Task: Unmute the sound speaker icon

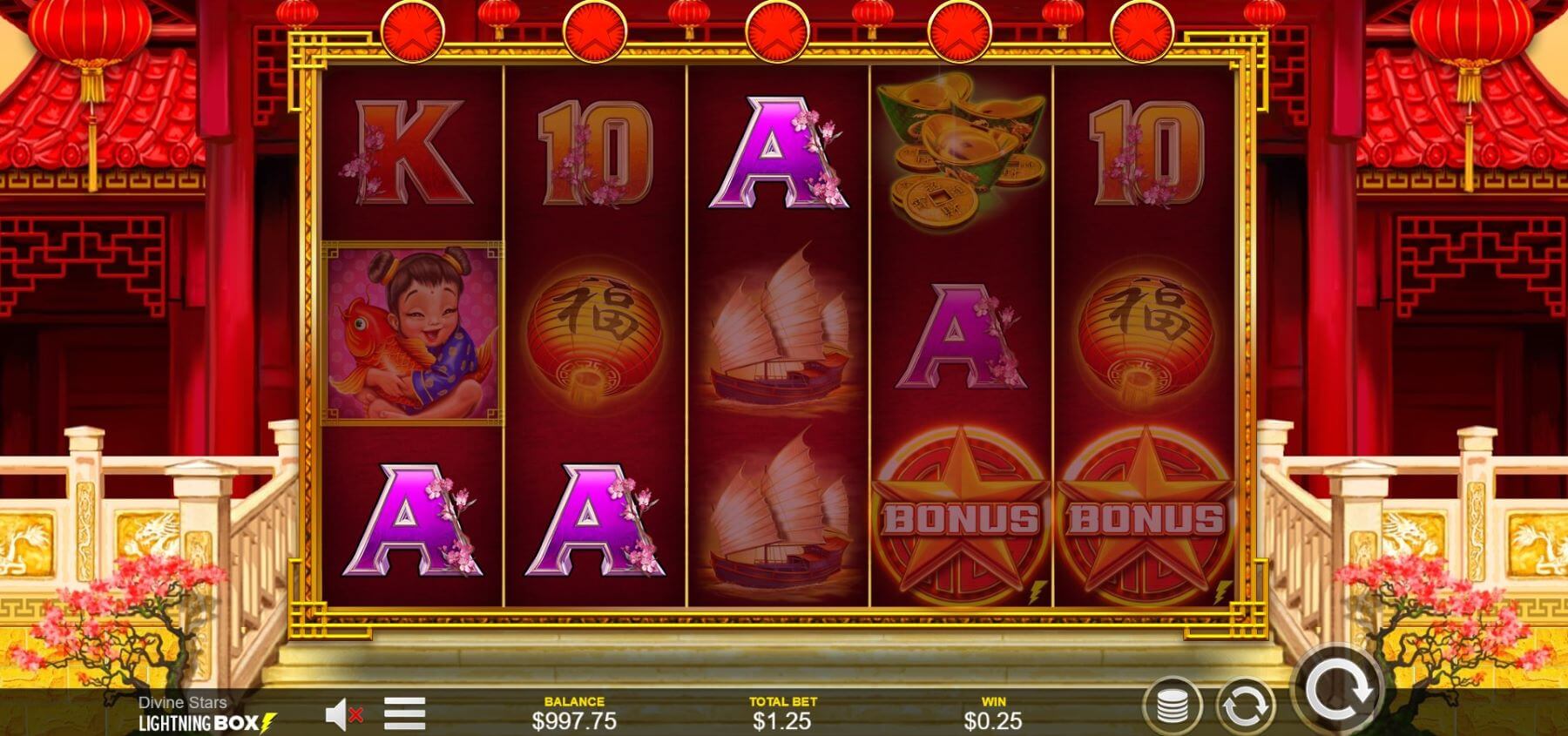Action: coord(343,715)
